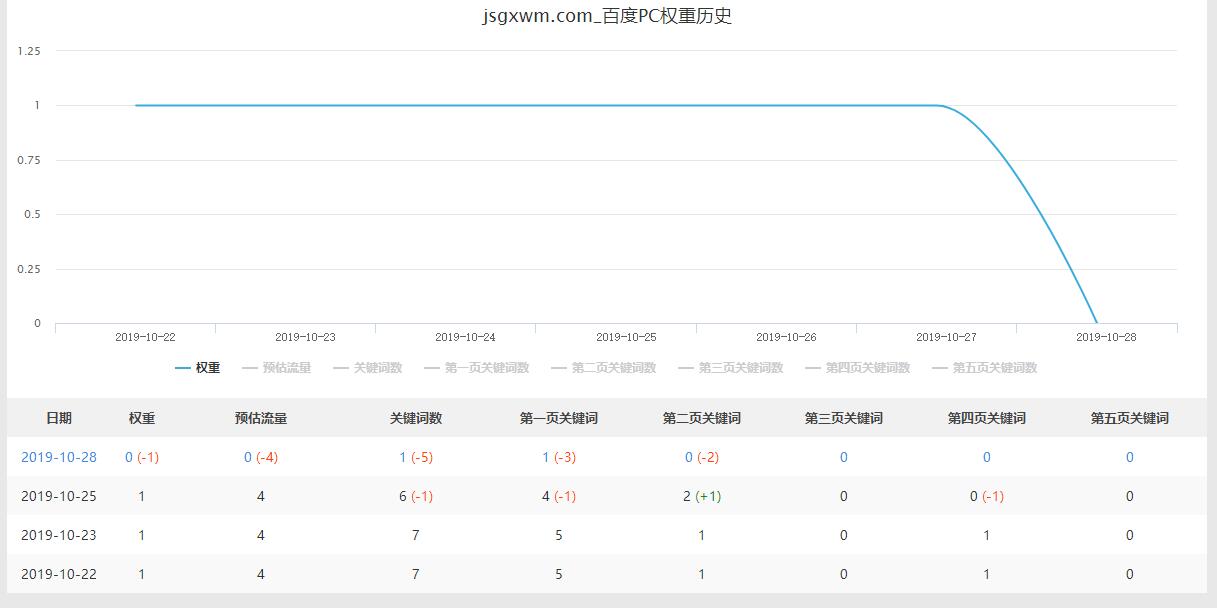Click the 权重 table column header

coord(142,418)
